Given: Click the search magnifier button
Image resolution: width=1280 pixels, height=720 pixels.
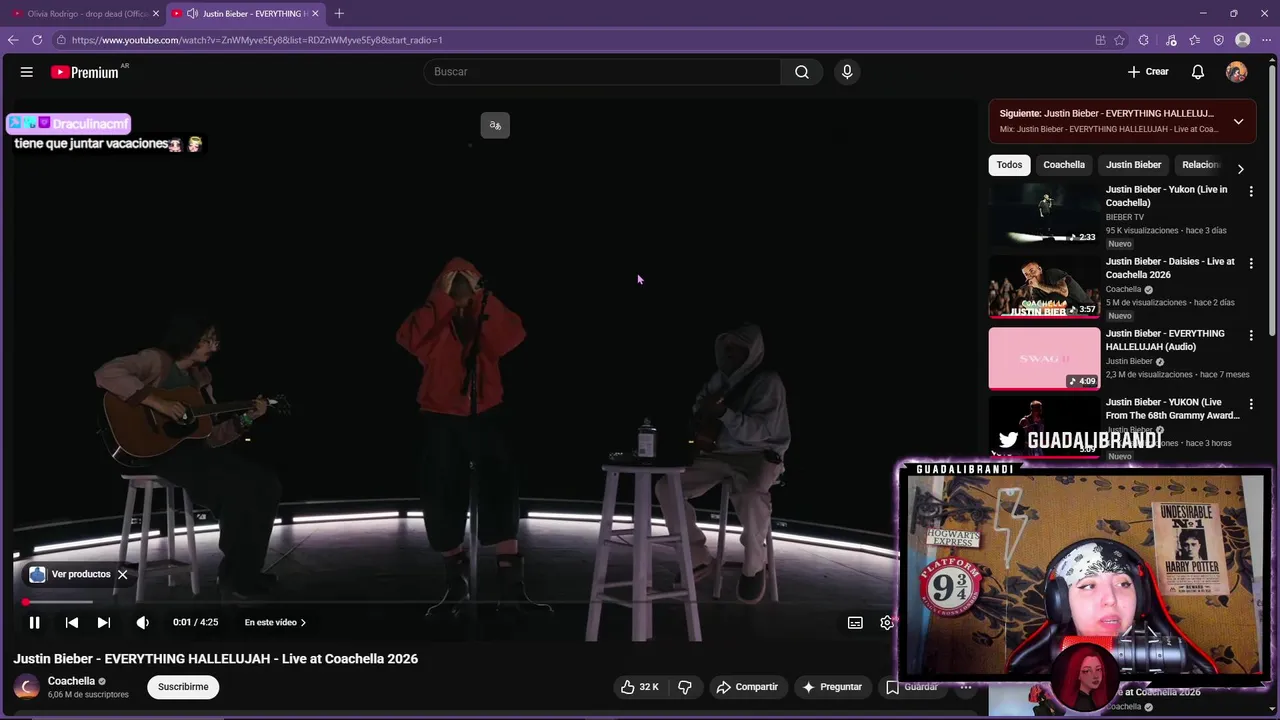Looking at the screenshot, I should [x=802, y=72].
